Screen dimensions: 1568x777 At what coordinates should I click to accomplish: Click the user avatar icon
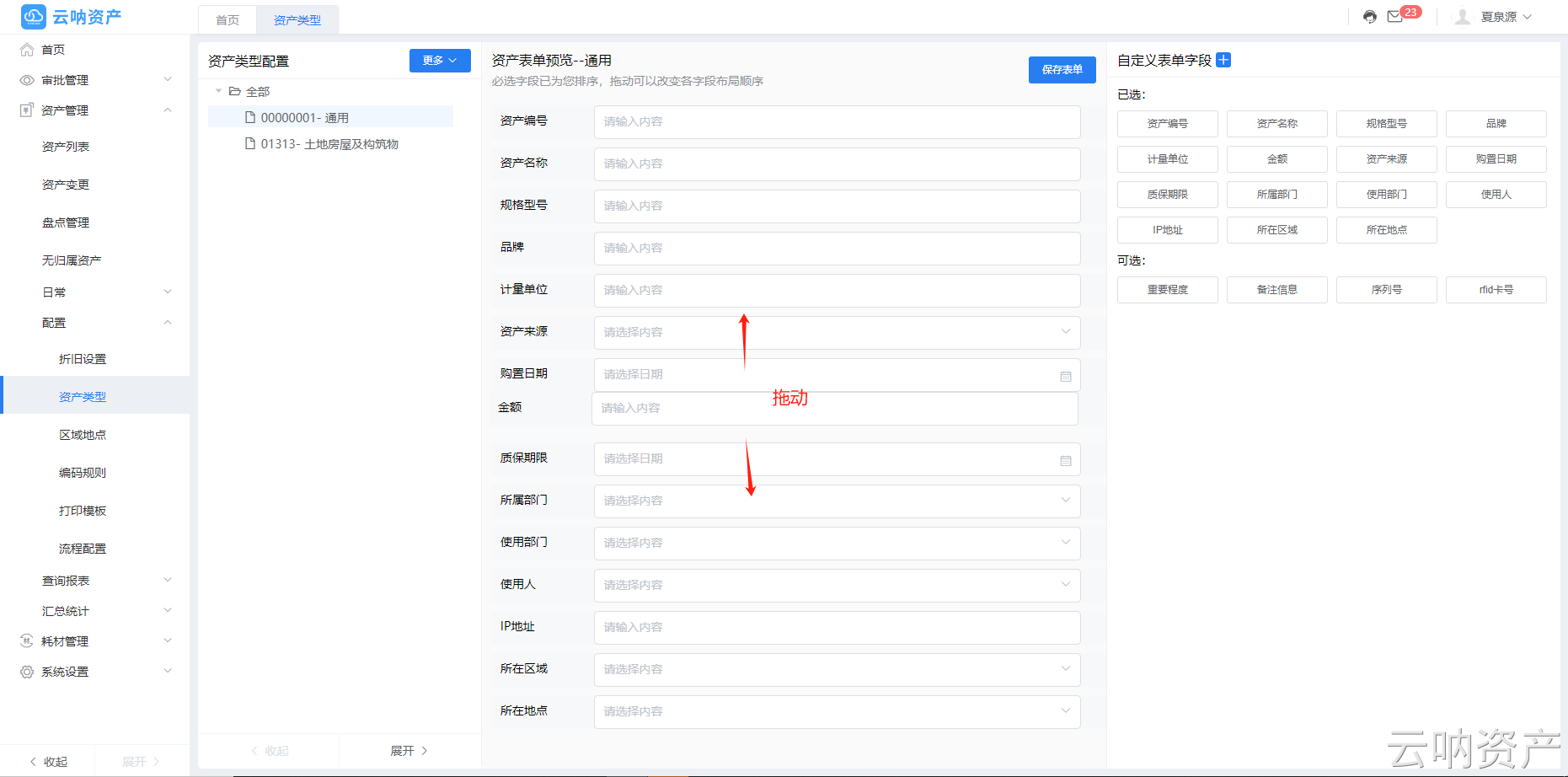pyautogui.click(x=1462, y=16)
